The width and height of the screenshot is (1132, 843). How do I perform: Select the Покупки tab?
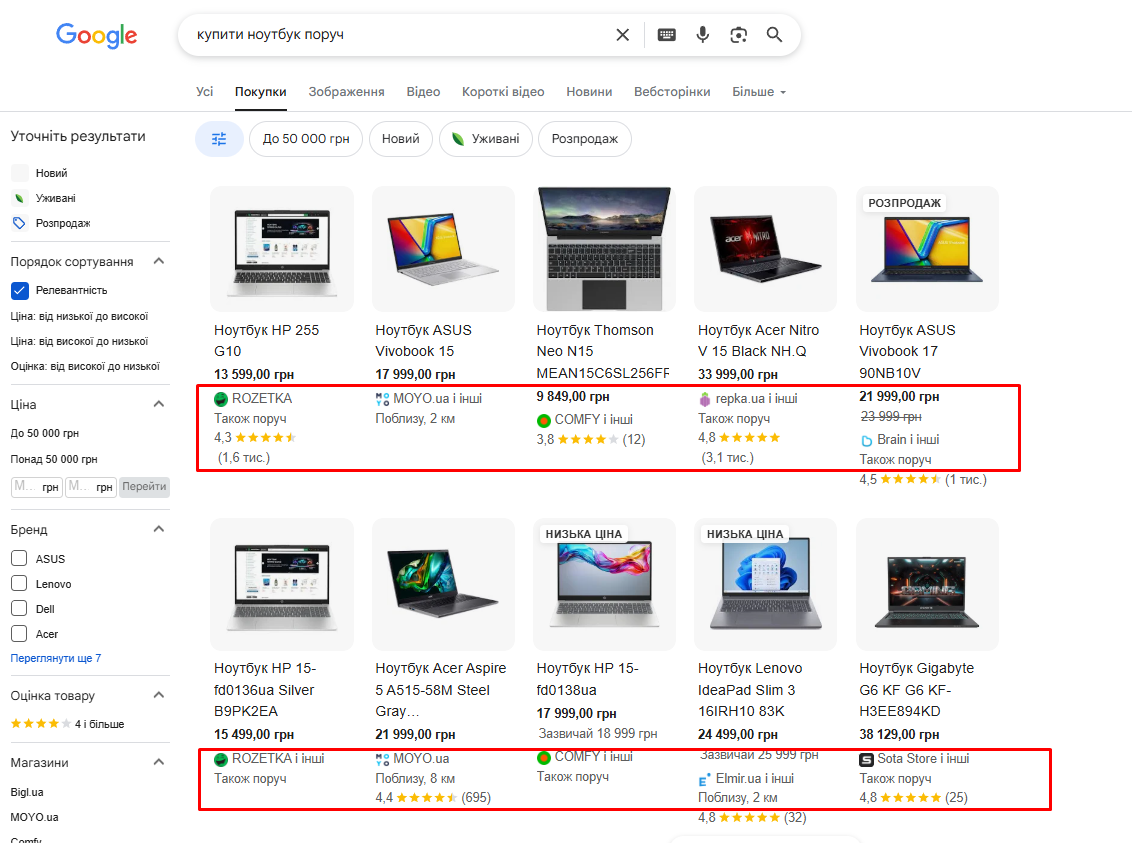(261, 92)
